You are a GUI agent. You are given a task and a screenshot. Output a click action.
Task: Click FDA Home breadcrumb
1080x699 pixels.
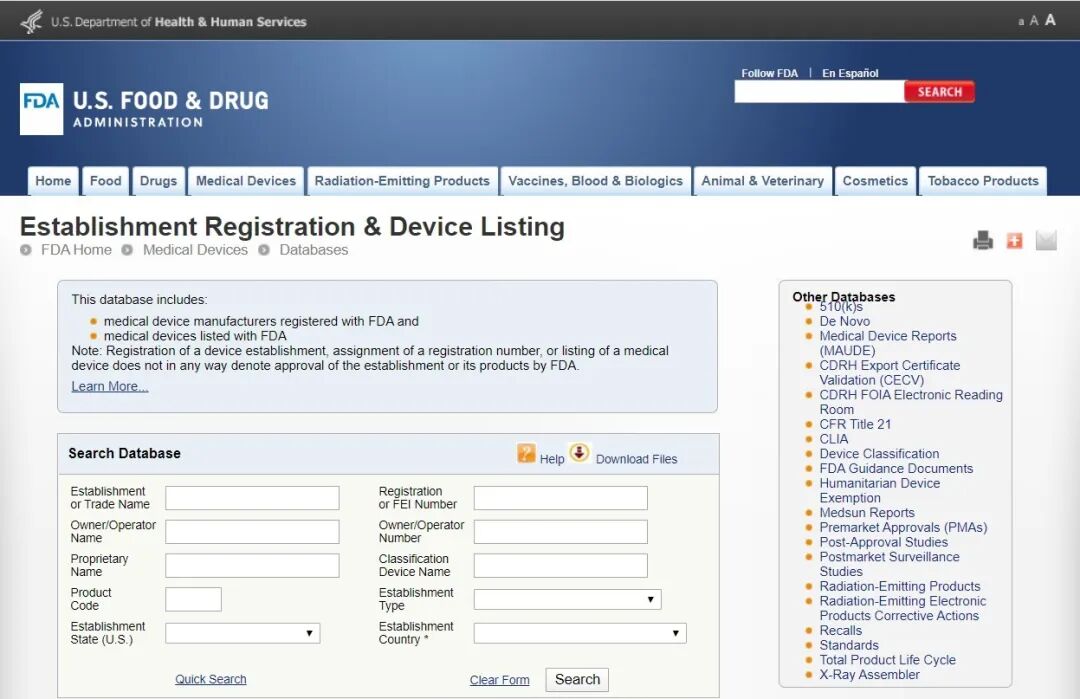click(x=76, y=250)
